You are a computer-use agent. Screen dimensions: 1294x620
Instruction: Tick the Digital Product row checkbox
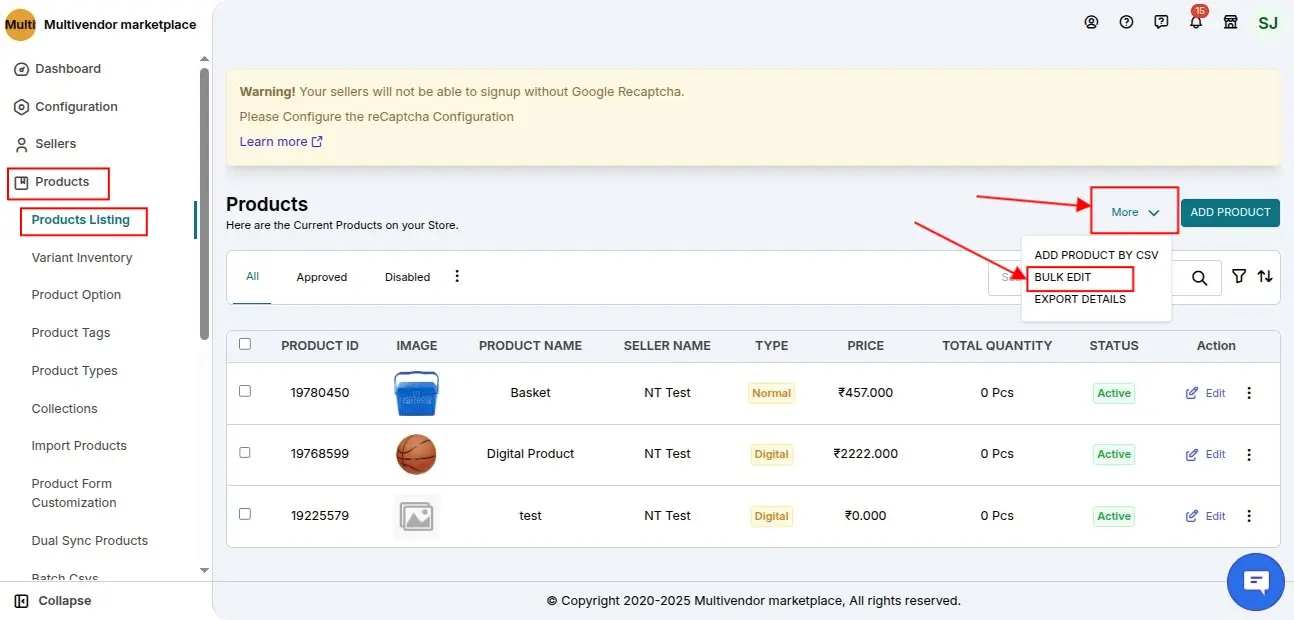point(245,452)
